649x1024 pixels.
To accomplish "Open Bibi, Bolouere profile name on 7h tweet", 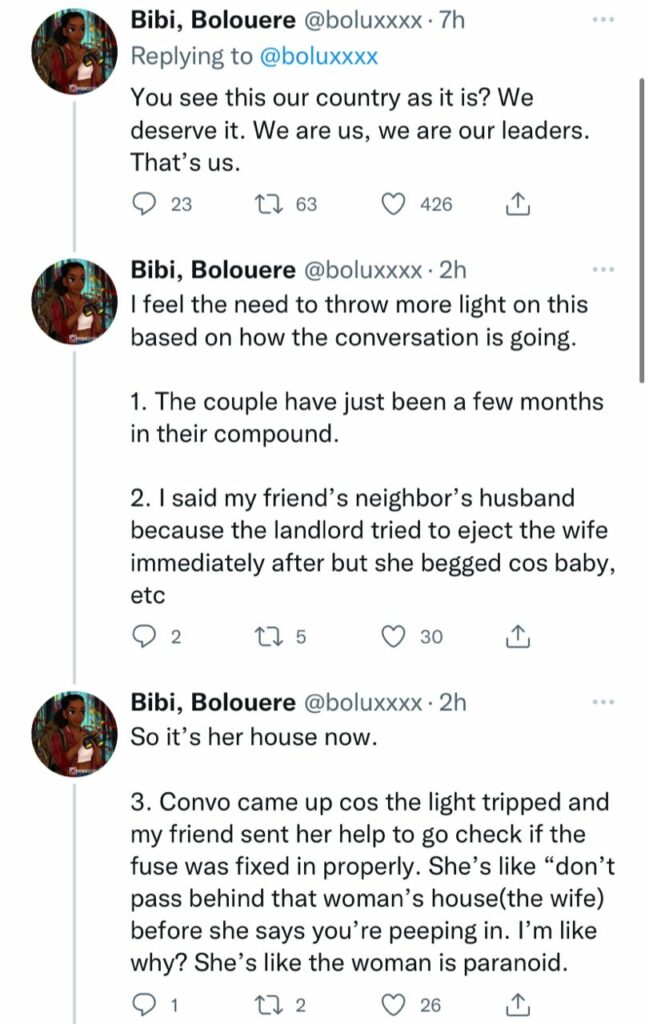I will (x=213, y=20).
